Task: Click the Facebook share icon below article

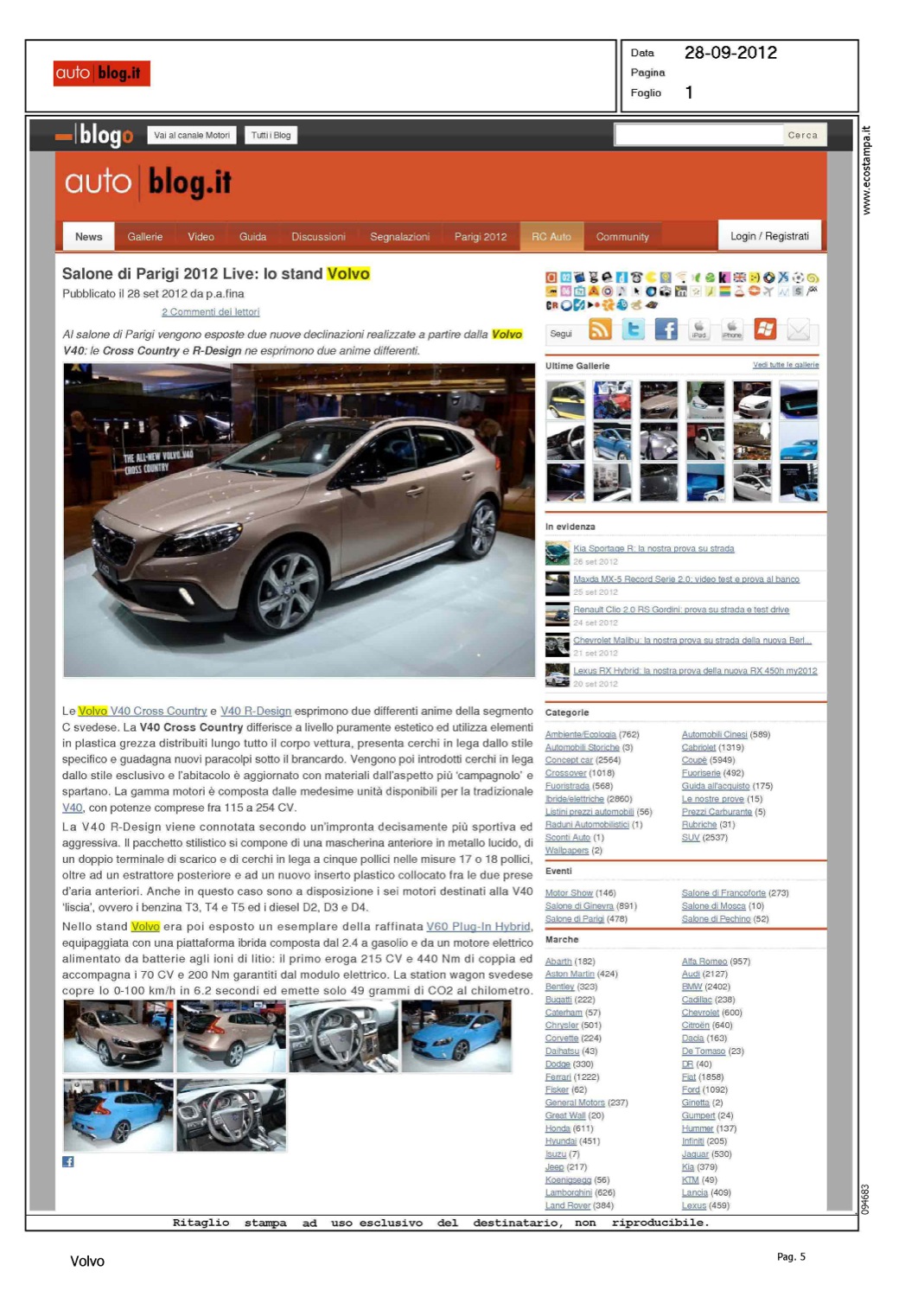Action: [x=68, y=1161]
